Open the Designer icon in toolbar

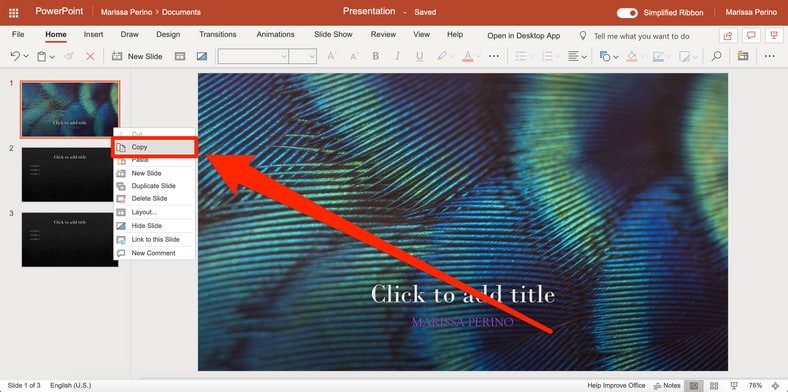[x=743, y=56]
